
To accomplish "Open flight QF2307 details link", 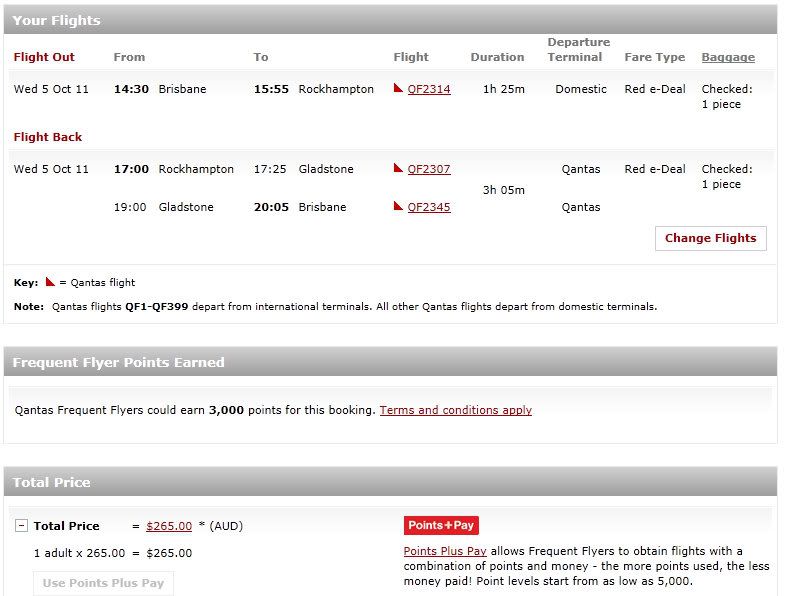I will tap(429, 169).
